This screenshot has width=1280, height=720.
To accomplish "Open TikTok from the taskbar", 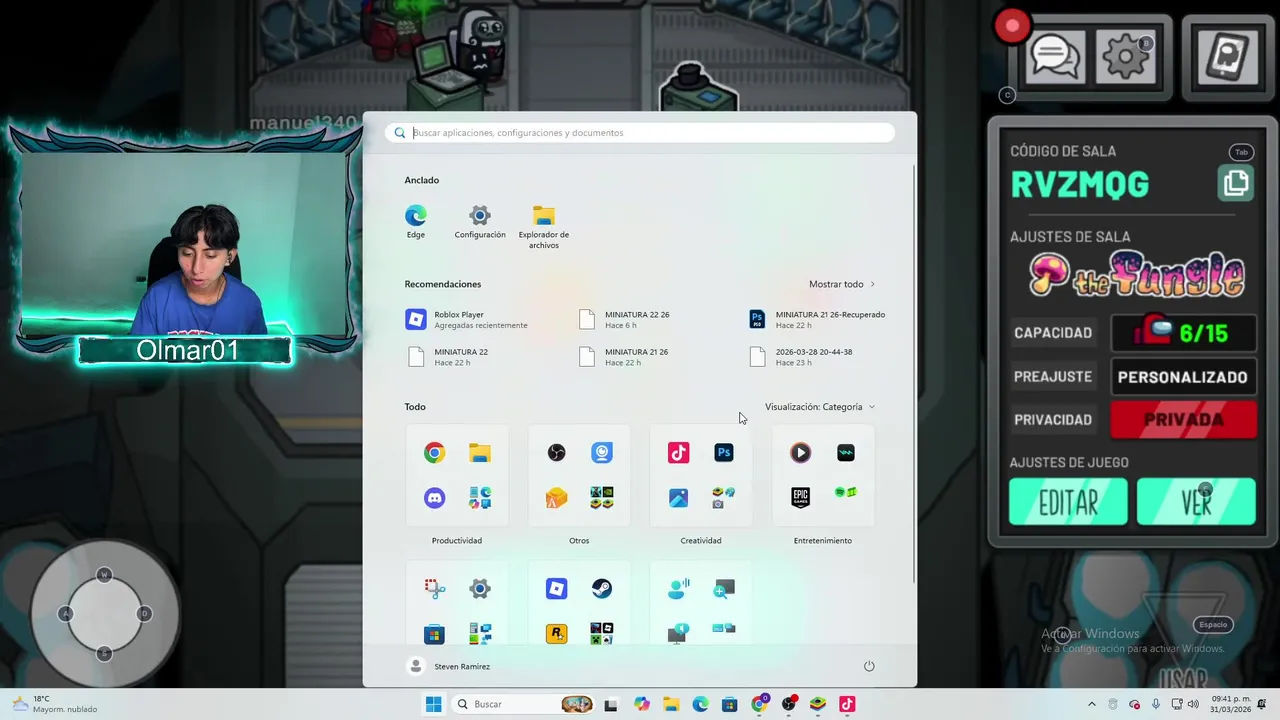I will tap(847, 704).
